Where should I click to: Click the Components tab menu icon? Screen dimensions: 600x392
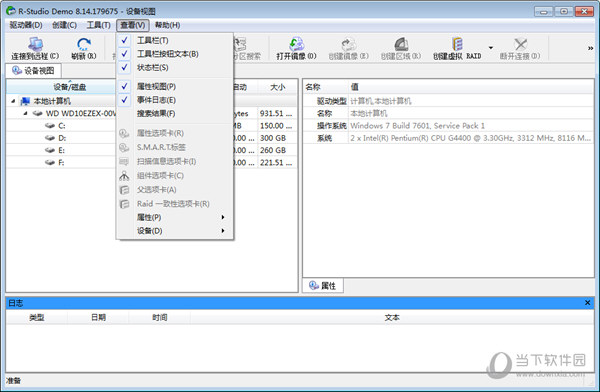point(124,176)
